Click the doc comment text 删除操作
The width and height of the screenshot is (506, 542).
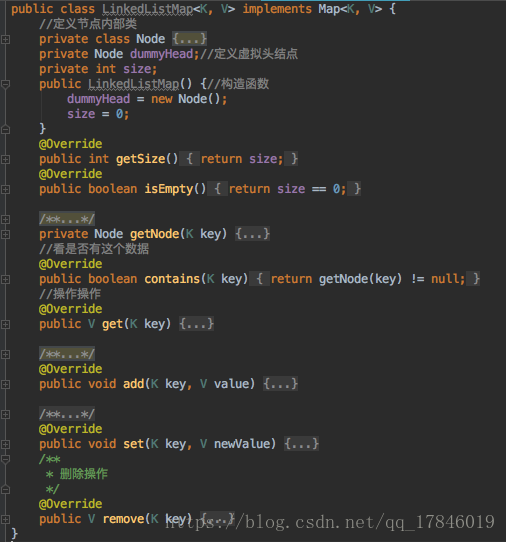(84, 474)
